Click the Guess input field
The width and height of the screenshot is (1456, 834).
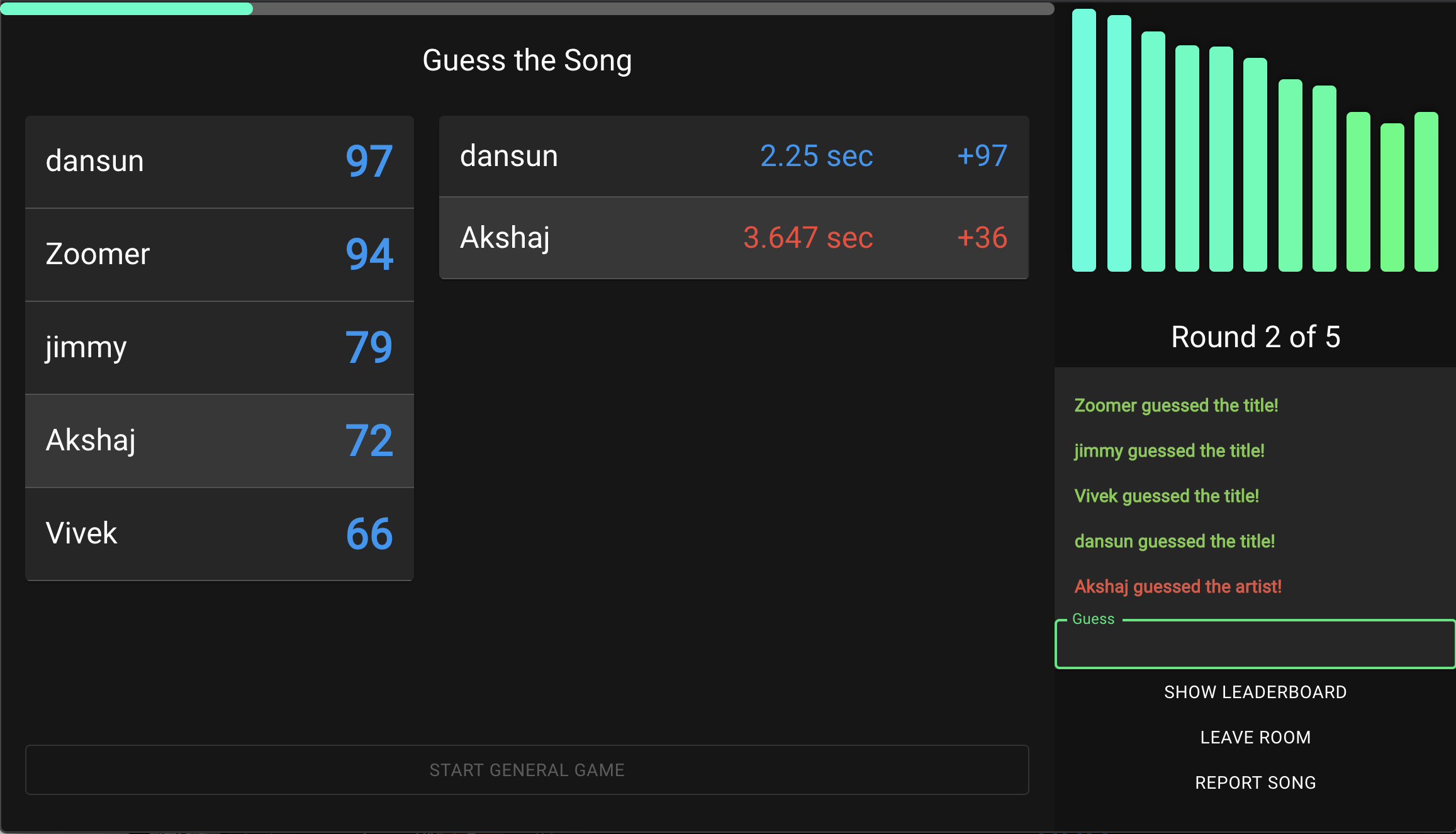coord(1255,645)
